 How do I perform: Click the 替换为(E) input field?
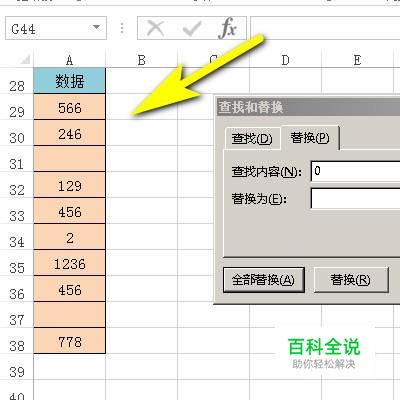click(x=355, y=198)
